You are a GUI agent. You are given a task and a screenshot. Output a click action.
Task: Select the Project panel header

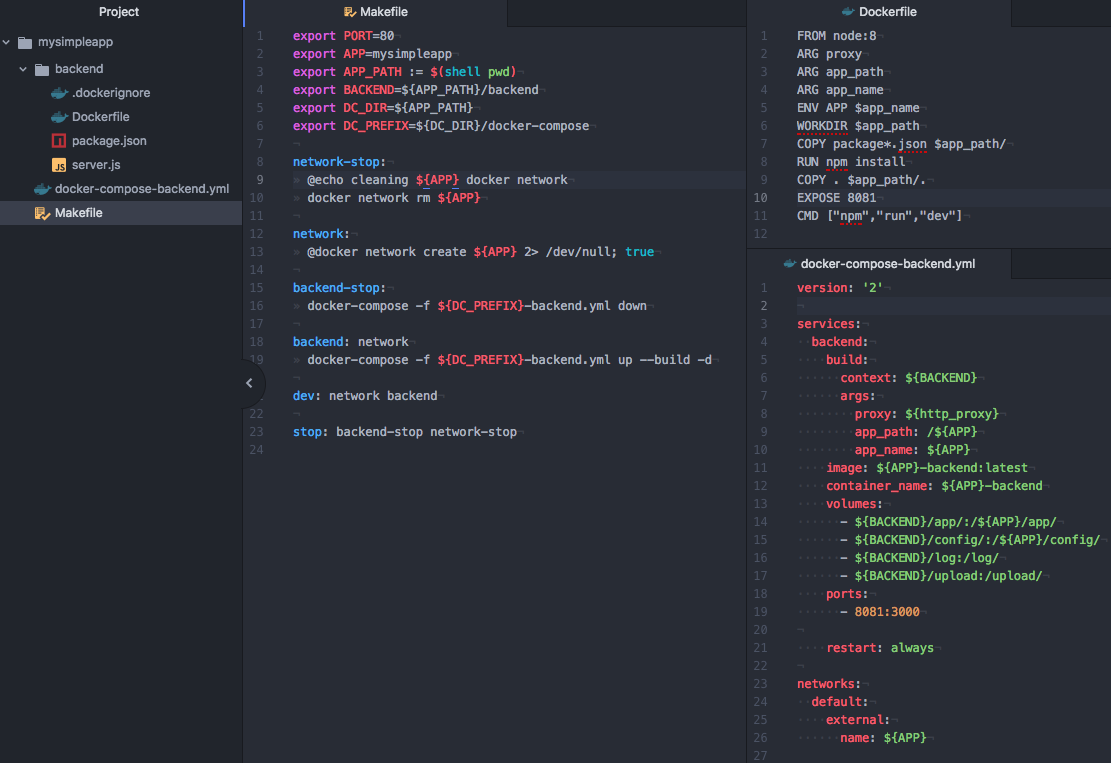[x=119, y=12]
